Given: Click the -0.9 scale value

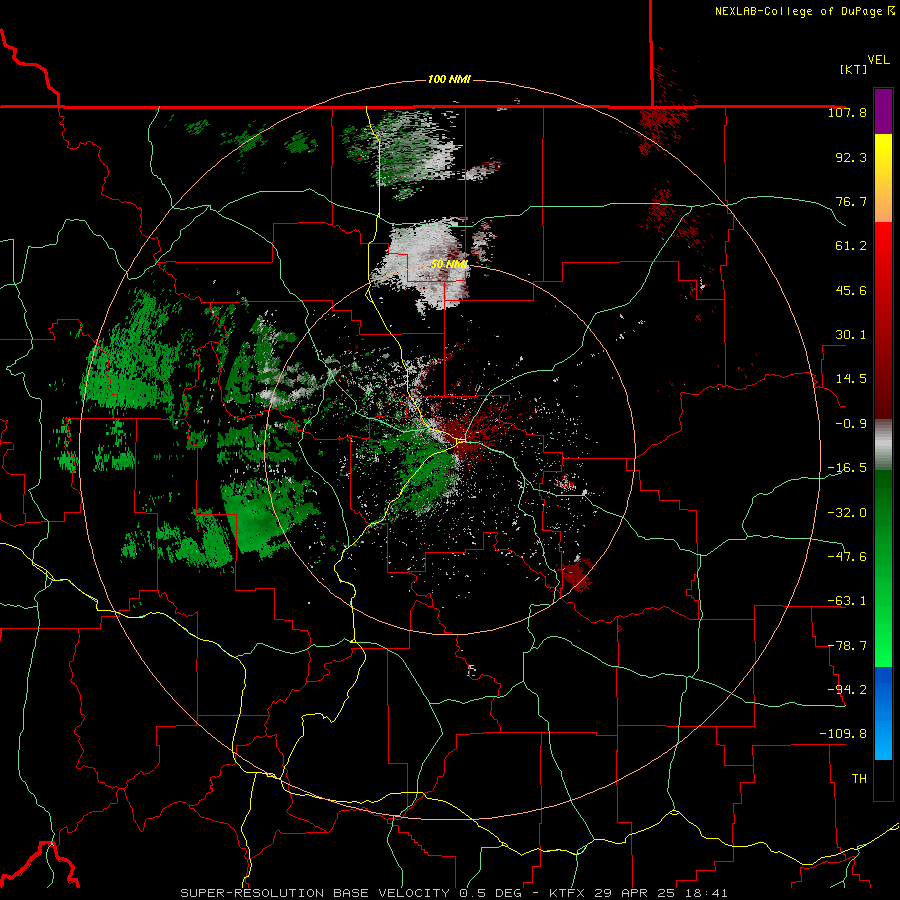Looking at the screenshot, I should pos(851,424).
